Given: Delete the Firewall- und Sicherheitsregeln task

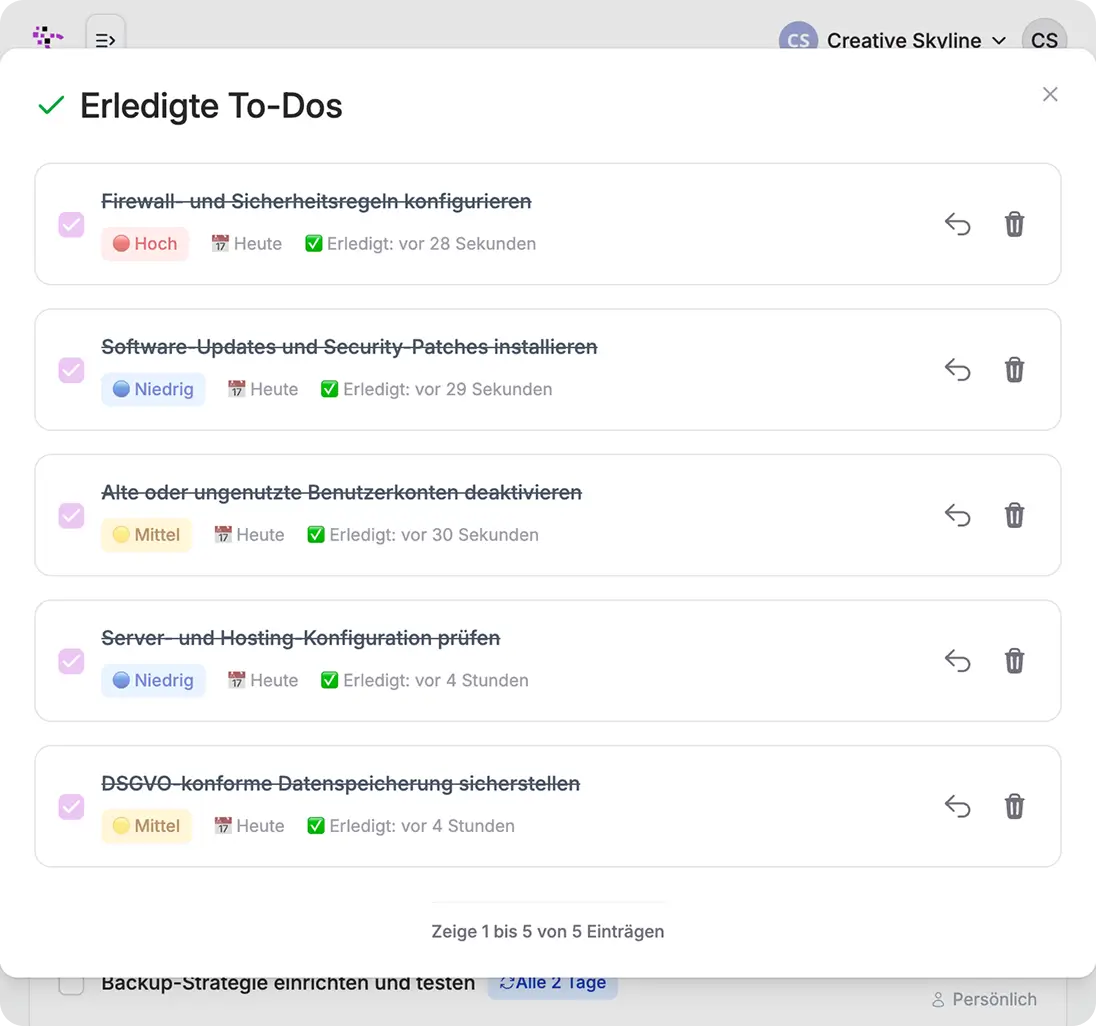Looking at the screenshot, I should point(1014,225).
